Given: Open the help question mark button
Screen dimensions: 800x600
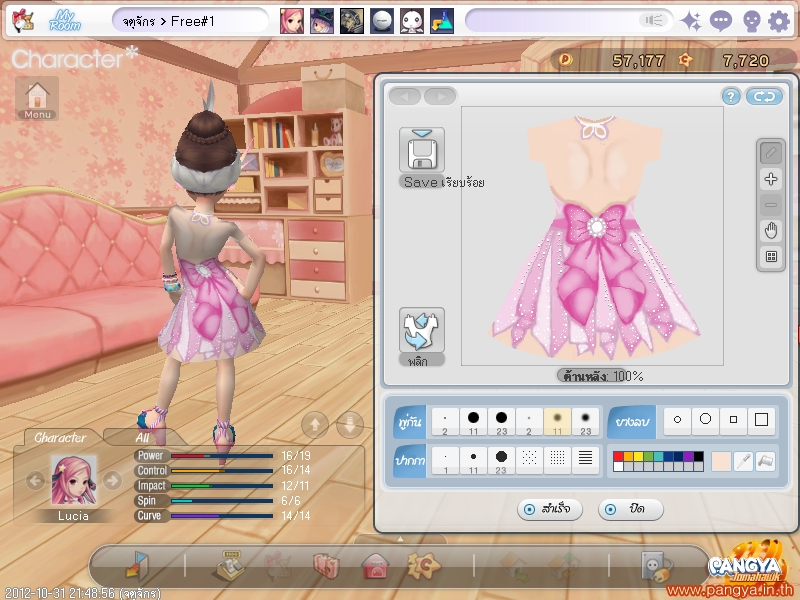Looking at the screenshot, I should pos(731,96).
